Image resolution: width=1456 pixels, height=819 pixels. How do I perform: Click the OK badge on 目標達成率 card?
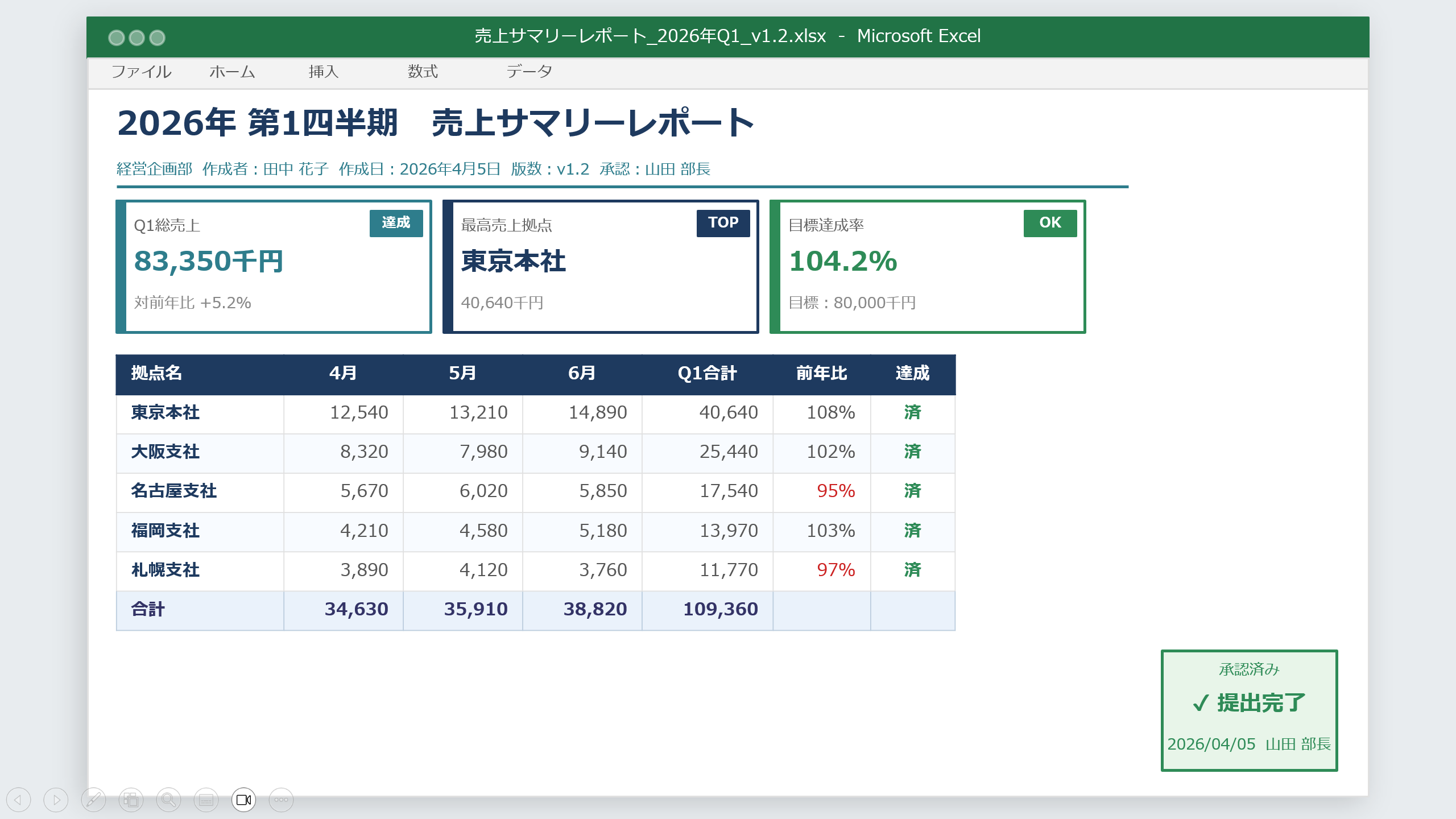pos(1050,223)
